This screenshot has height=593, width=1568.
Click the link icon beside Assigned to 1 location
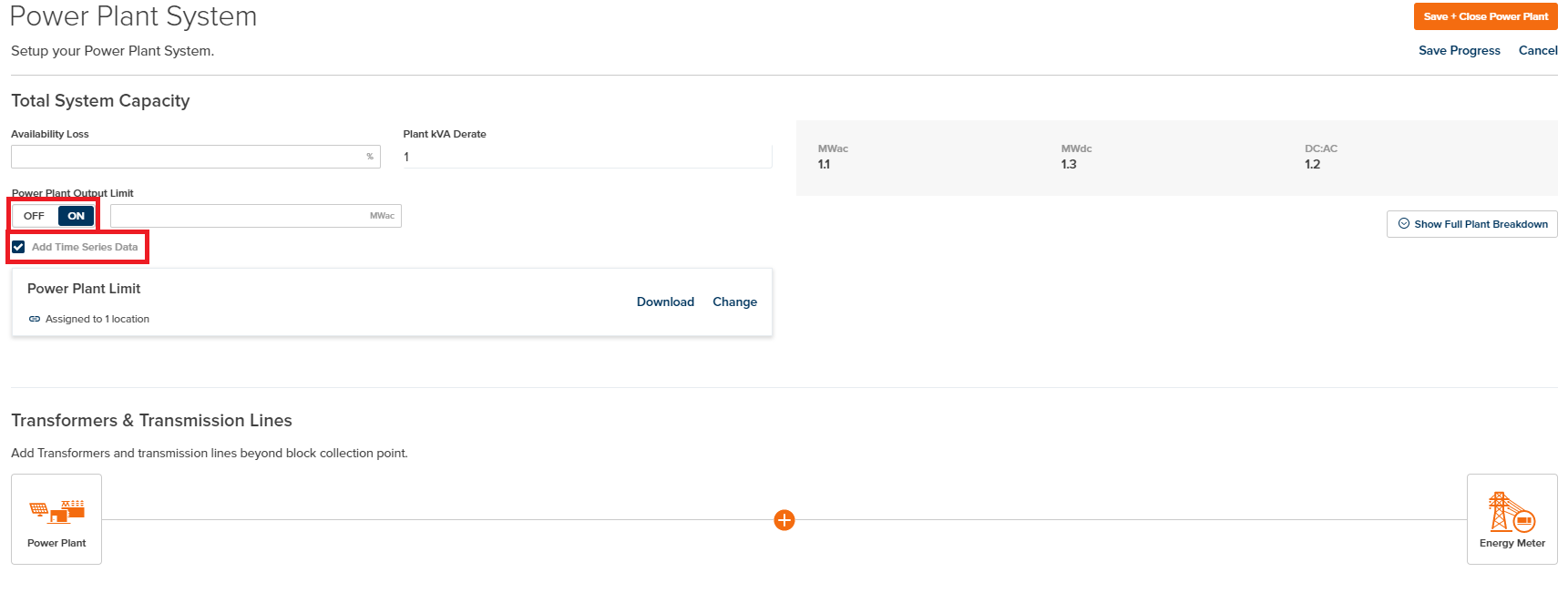click(x=35, y=319)
